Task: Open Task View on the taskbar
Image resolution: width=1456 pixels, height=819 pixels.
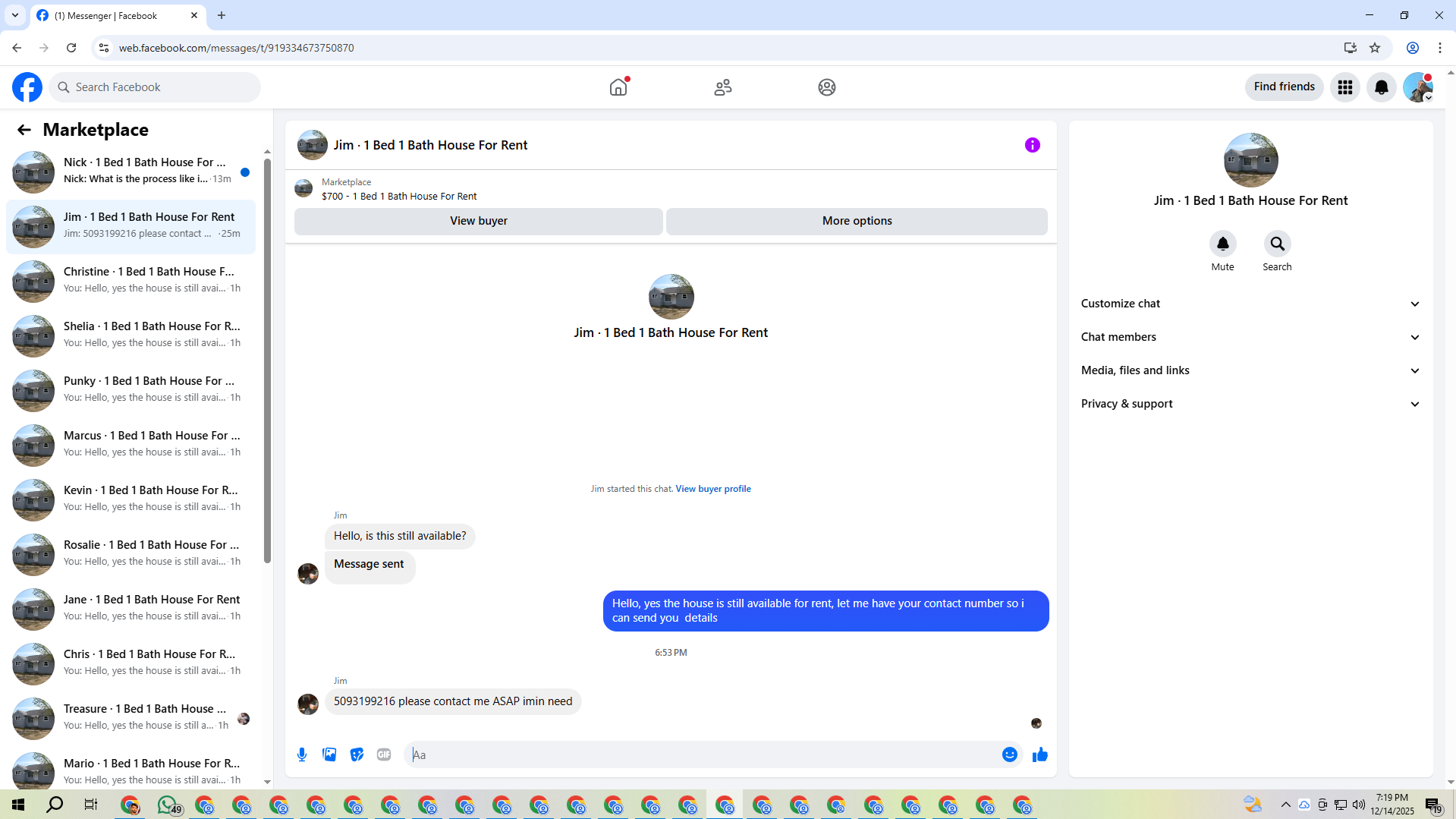Action: pos(91,805)
